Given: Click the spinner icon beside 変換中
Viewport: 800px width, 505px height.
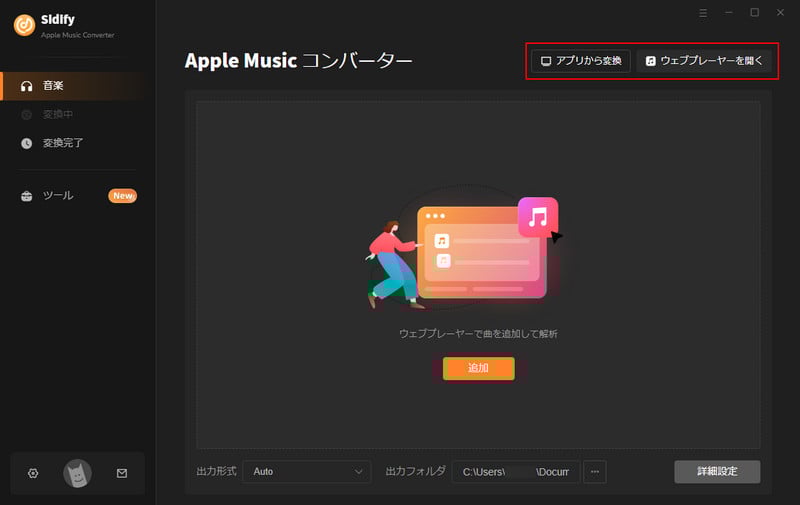Looking at the screenshot, I should click(x=27, y=115).
